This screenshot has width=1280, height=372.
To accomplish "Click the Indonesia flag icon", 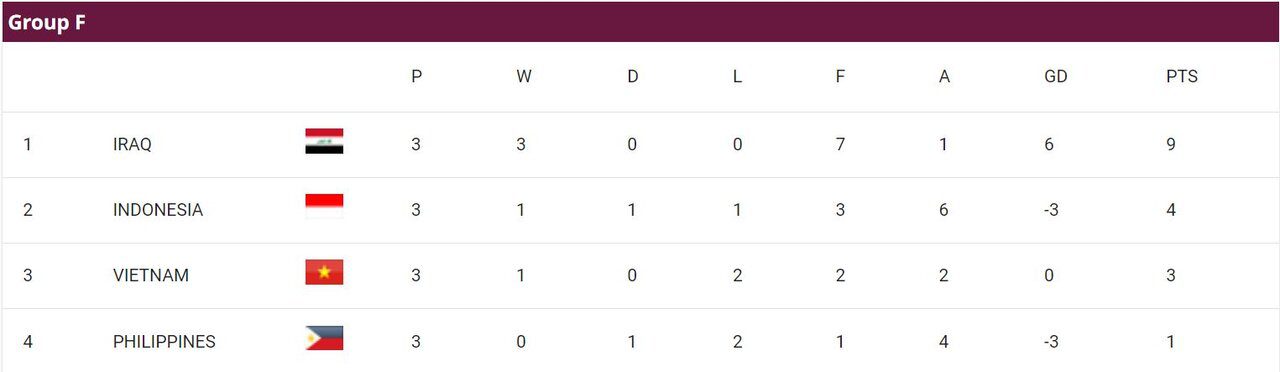I will pyautogui.click(x=324, y=206).
